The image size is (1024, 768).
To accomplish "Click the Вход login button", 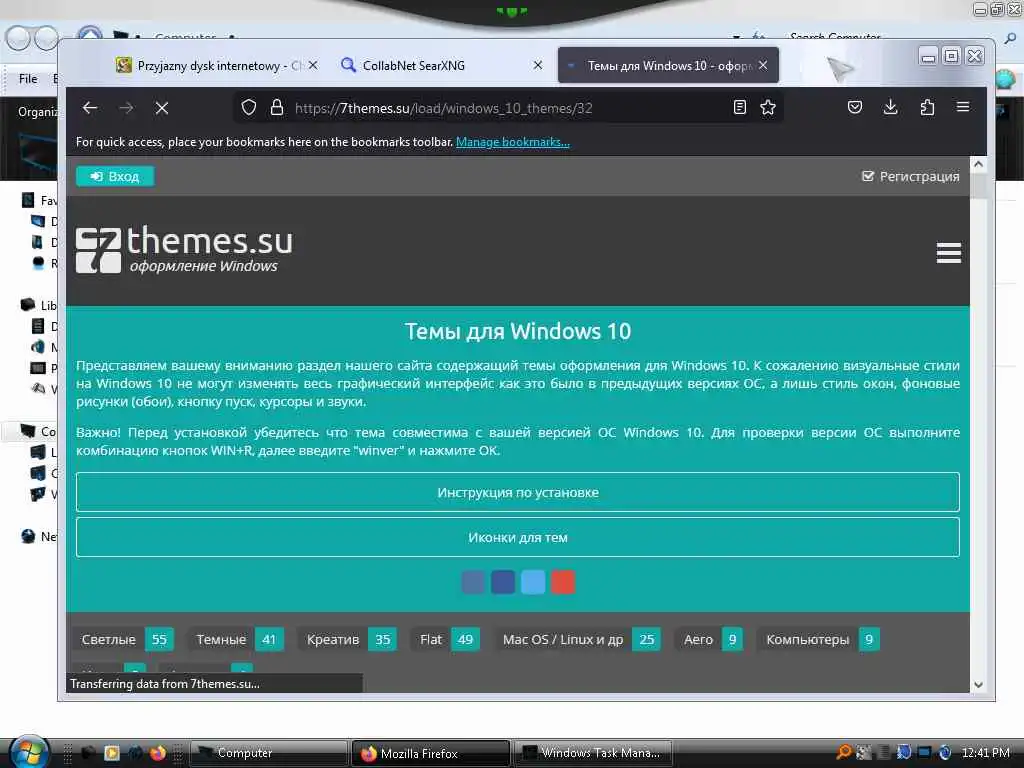I will click(115, 176).
